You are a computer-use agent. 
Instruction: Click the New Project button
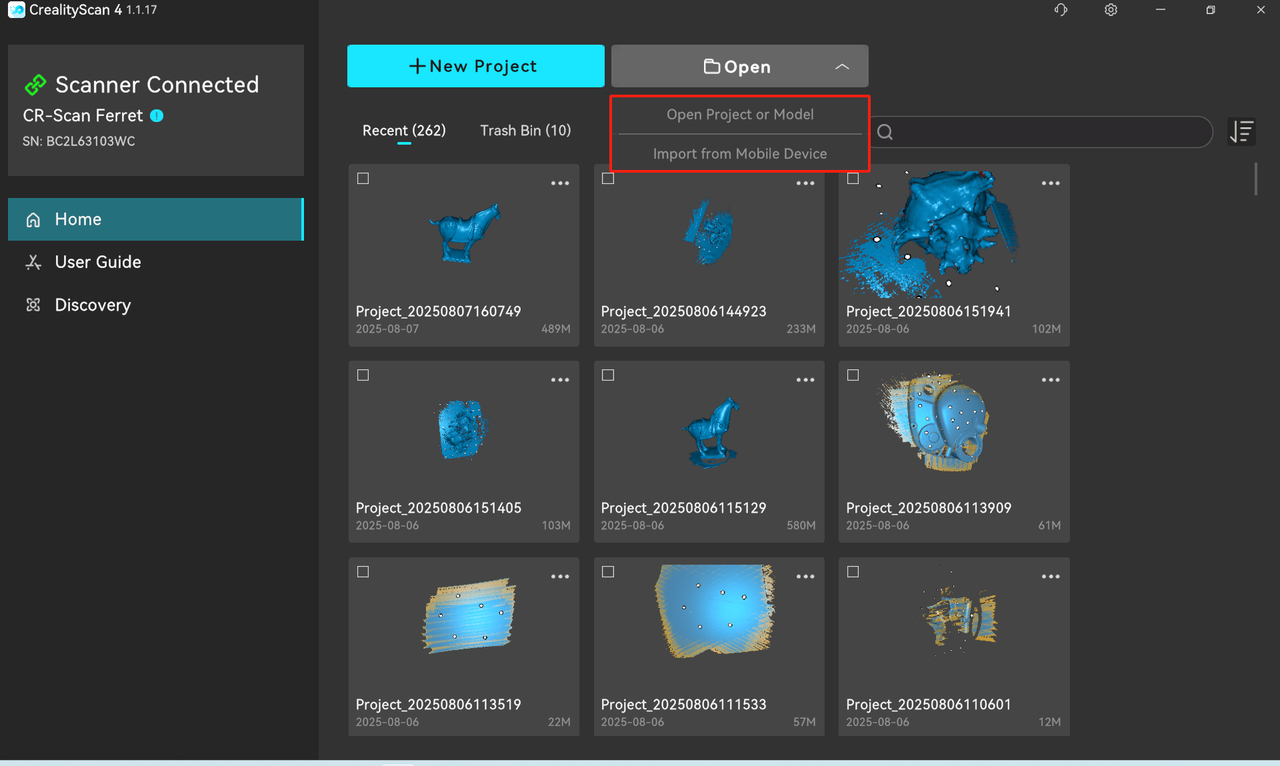pos(475,66)
